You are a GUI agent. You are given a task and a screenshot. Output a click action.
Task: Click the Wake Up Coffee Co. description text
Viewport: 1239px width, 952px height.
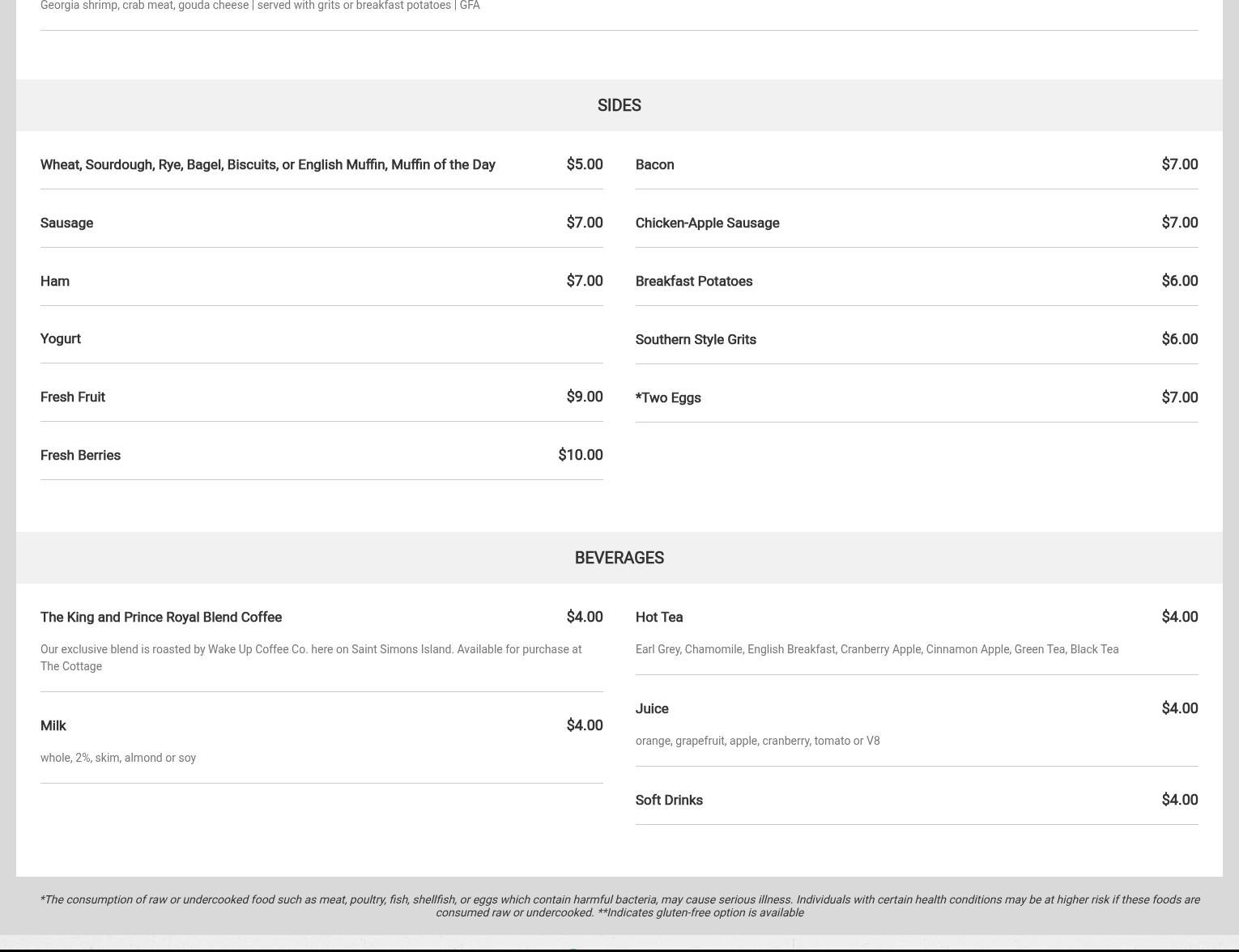pyautogui.click(x=311, y=657)
